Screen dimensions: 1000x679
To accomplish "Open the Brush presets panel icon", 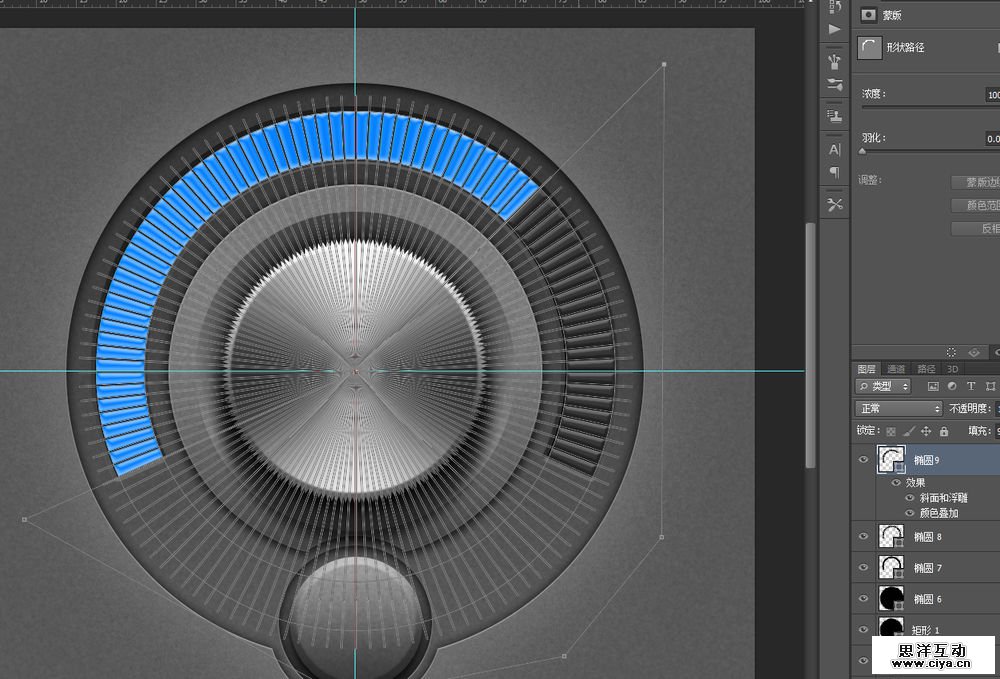I will 835,62.
